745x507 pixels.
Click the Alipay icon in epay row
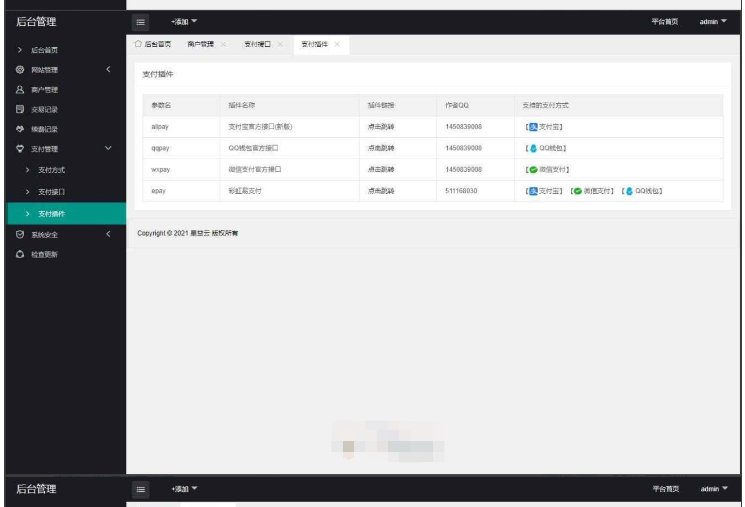(533, 191)
